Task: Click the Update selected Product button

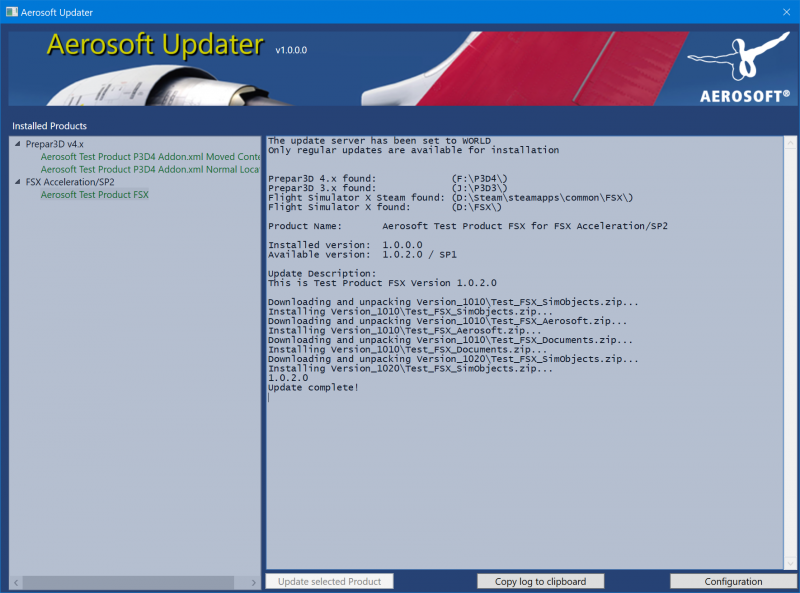Action: pyautogui.click(x=329, y=581)
